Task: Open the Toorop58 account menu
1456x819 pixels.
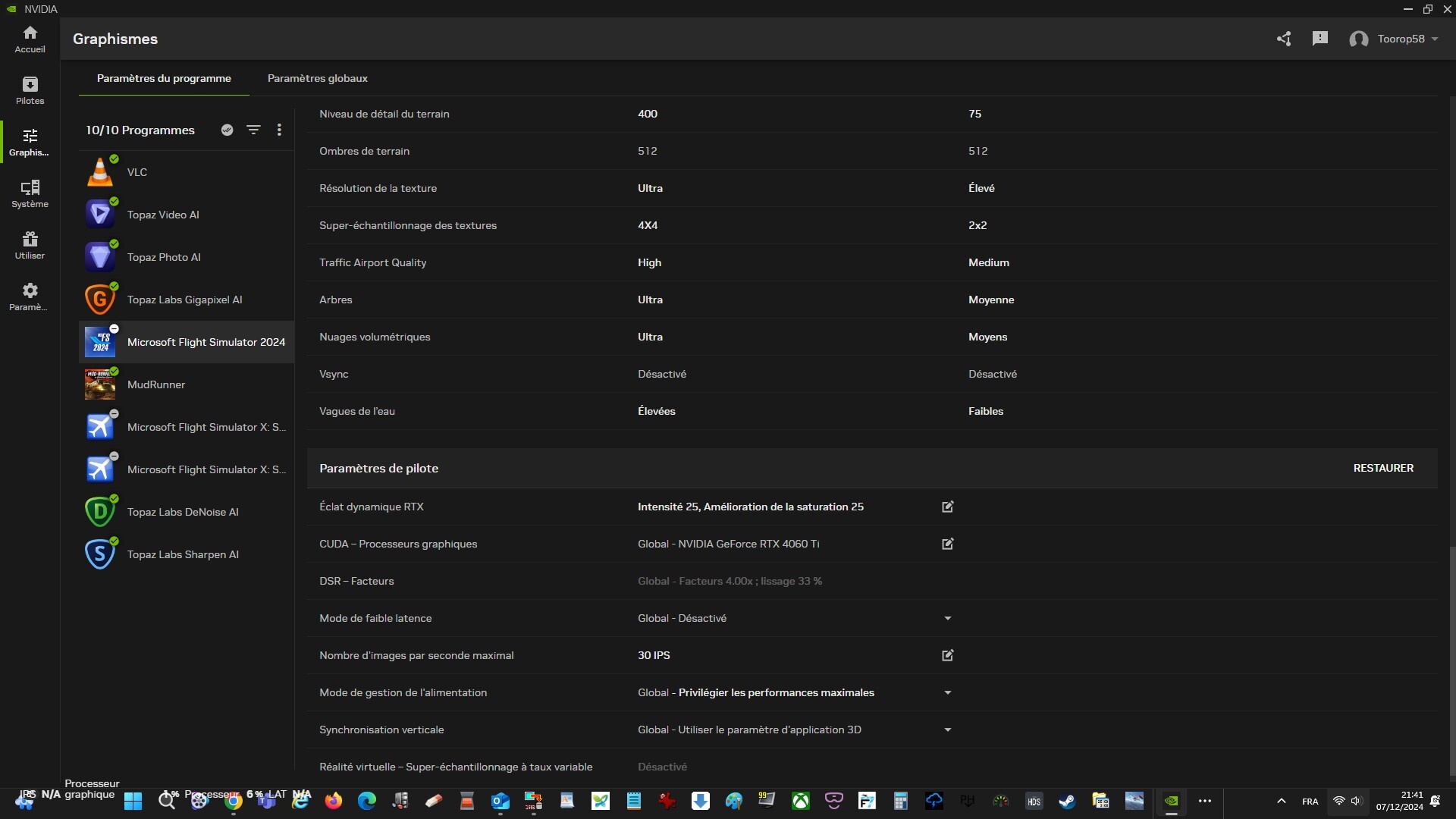Action: 1394,39
